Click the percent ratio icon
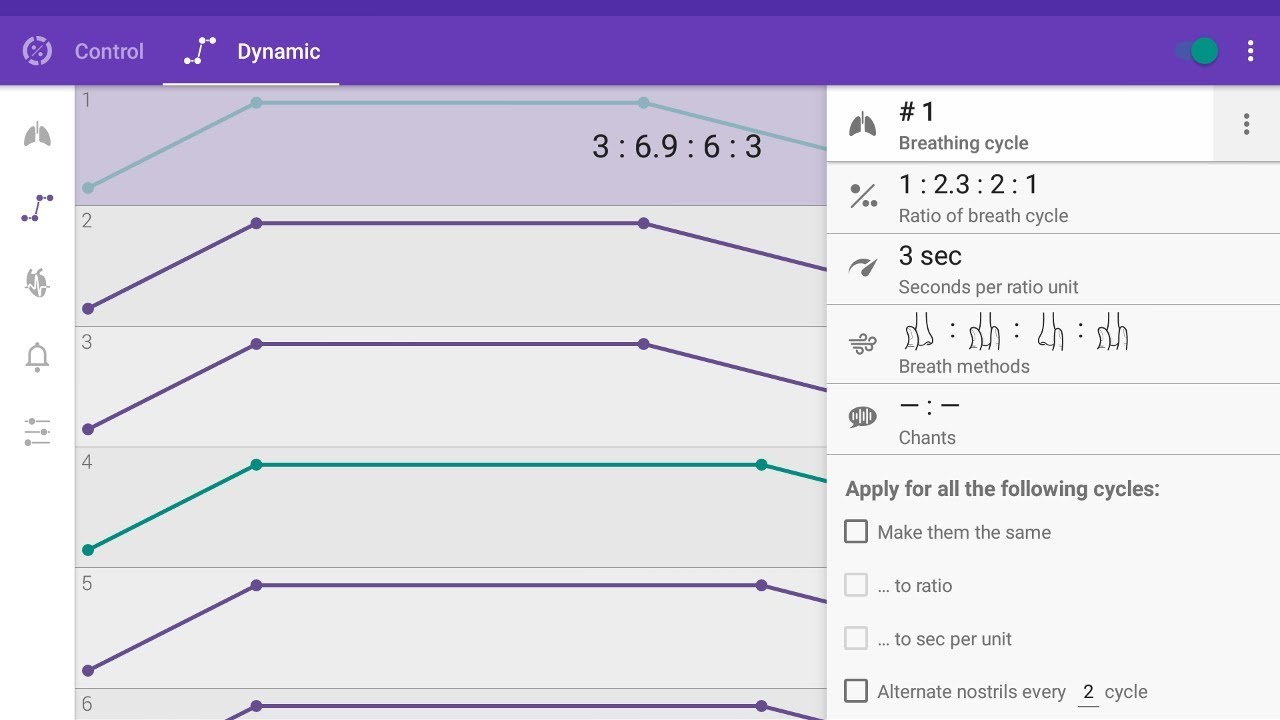Screen dimensions: 1280x720 click(x=863, y=196)
